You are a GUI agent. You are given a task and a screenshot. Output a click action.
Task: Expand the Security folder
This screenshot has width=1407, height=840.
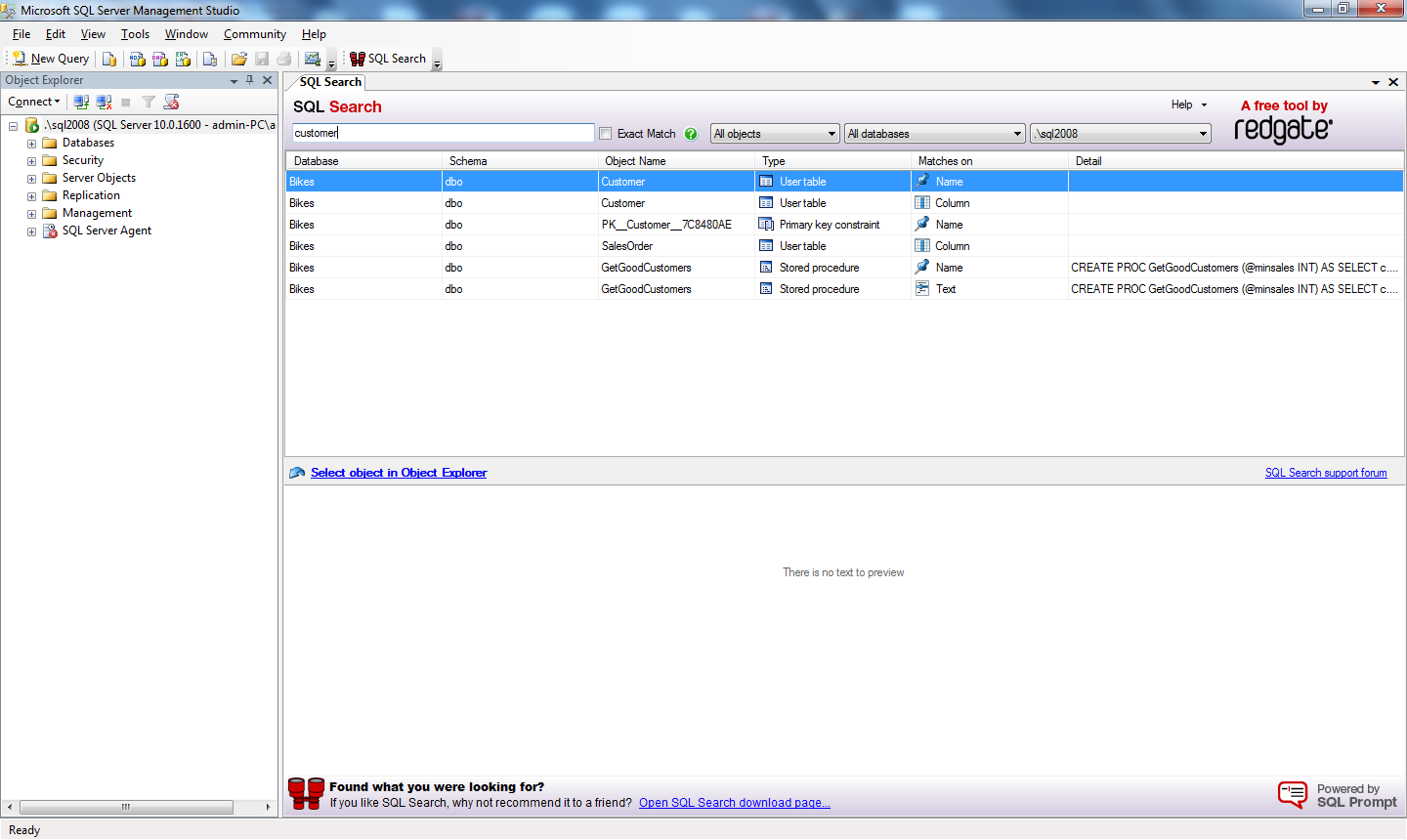coord(31,161)
